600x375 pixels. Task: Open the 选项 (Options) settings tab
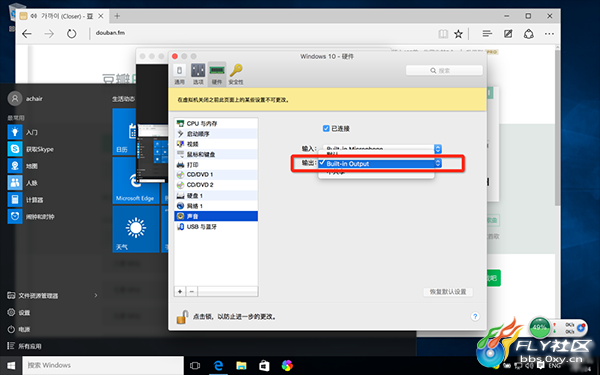[198, 74]
